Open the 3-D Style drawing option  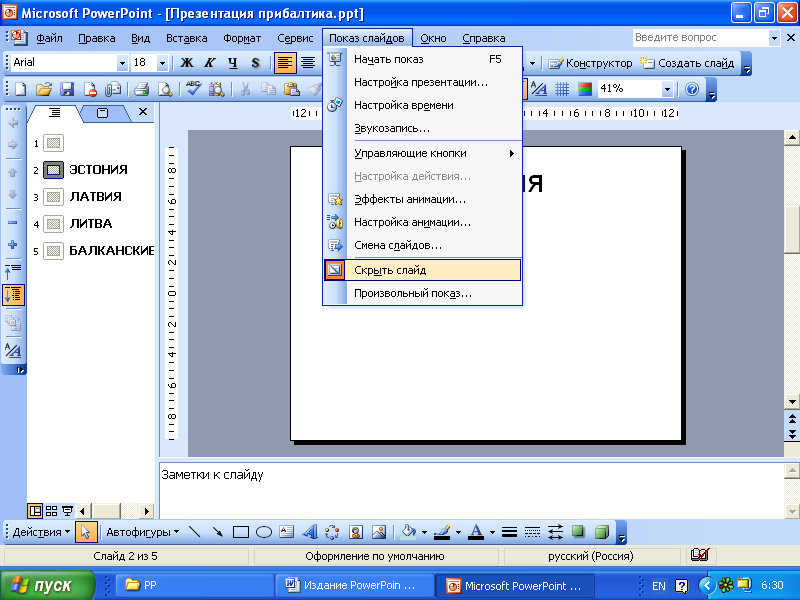[x=602, y=532]
